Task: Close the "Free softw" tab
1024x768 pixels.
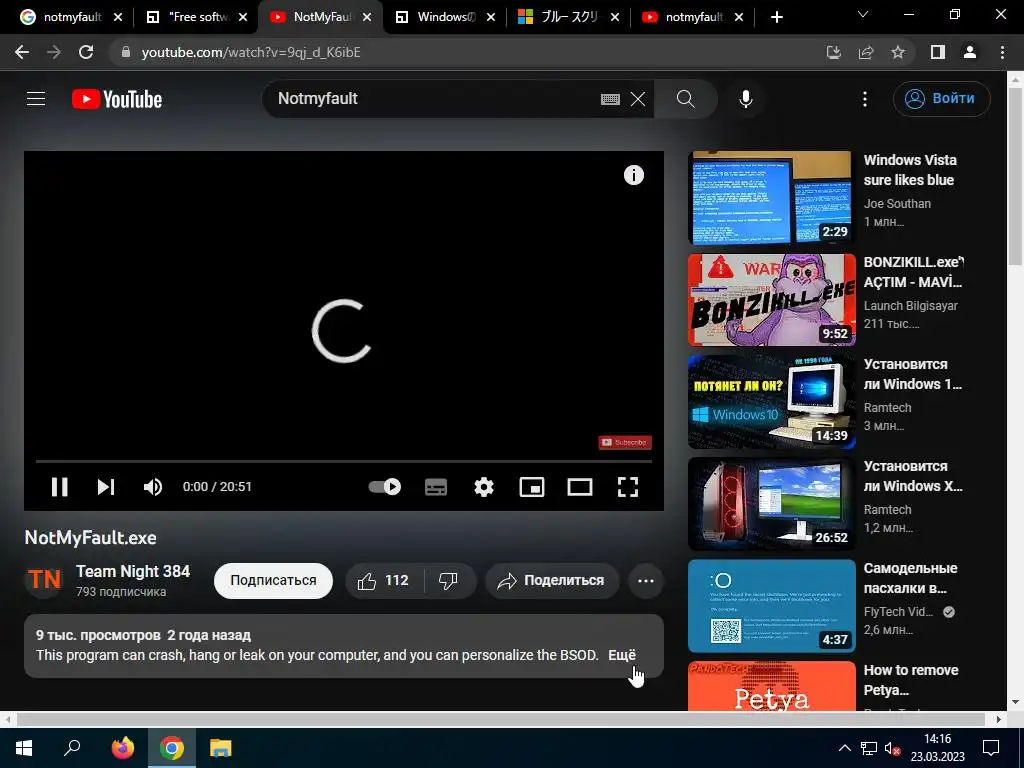Action: click(242, 18)
